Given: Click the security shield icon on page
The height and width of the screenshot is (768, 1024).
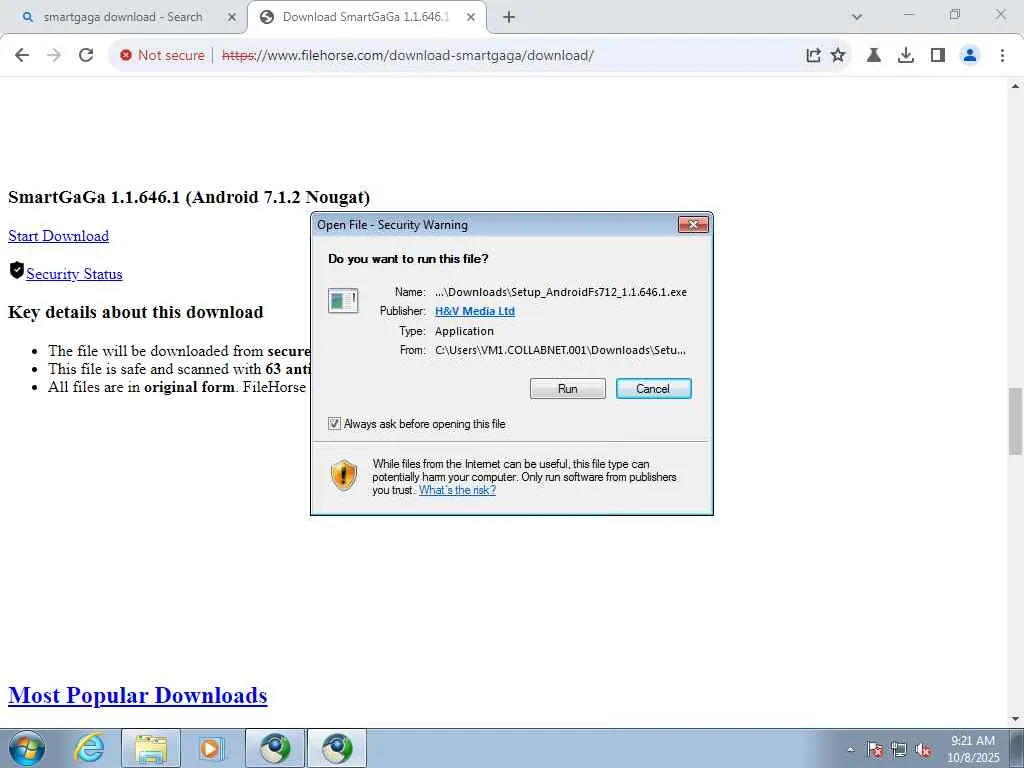Looking at the screenshot, I should click(x=17, y=270).
